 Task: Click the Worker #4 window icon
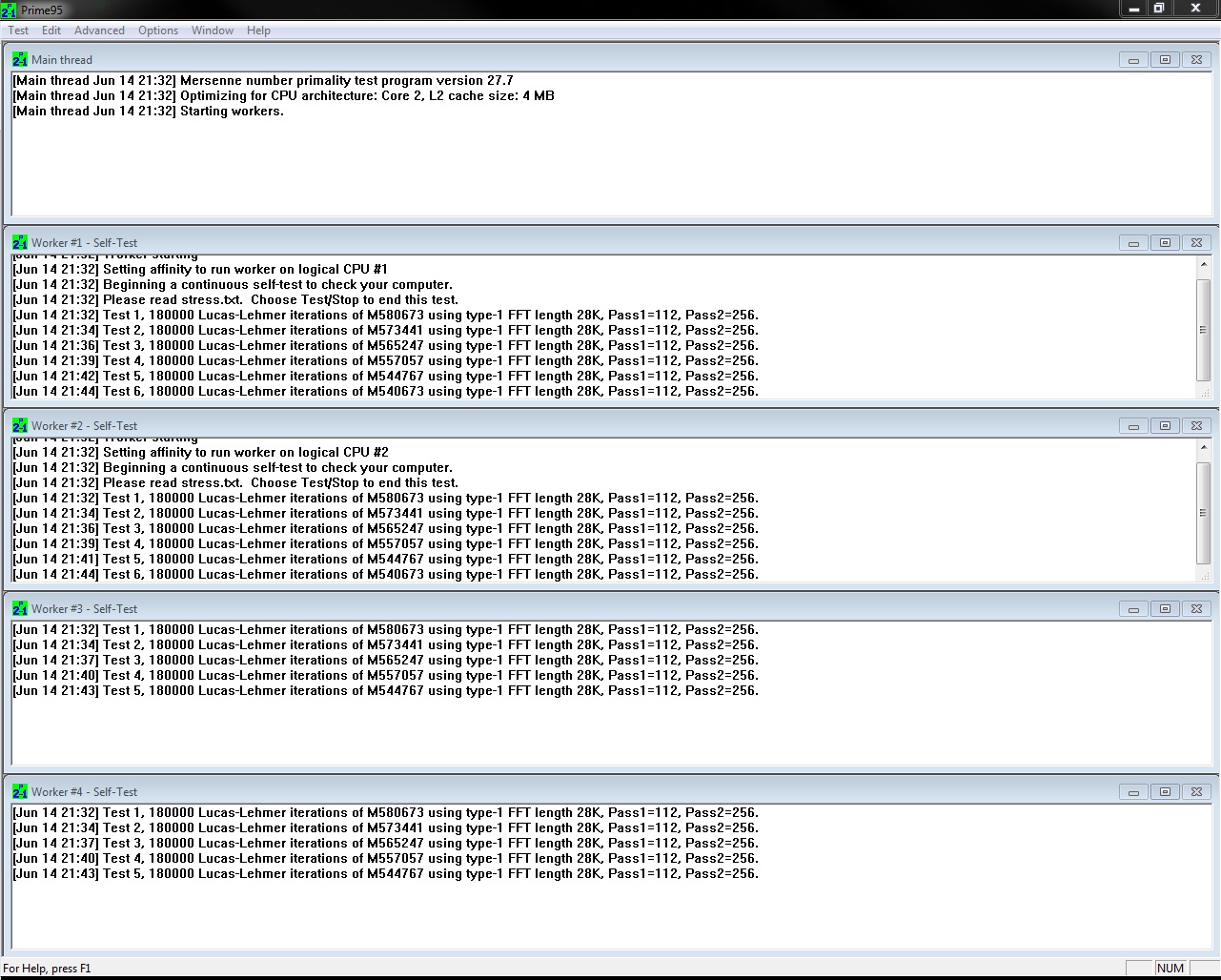tap(20, 791)
